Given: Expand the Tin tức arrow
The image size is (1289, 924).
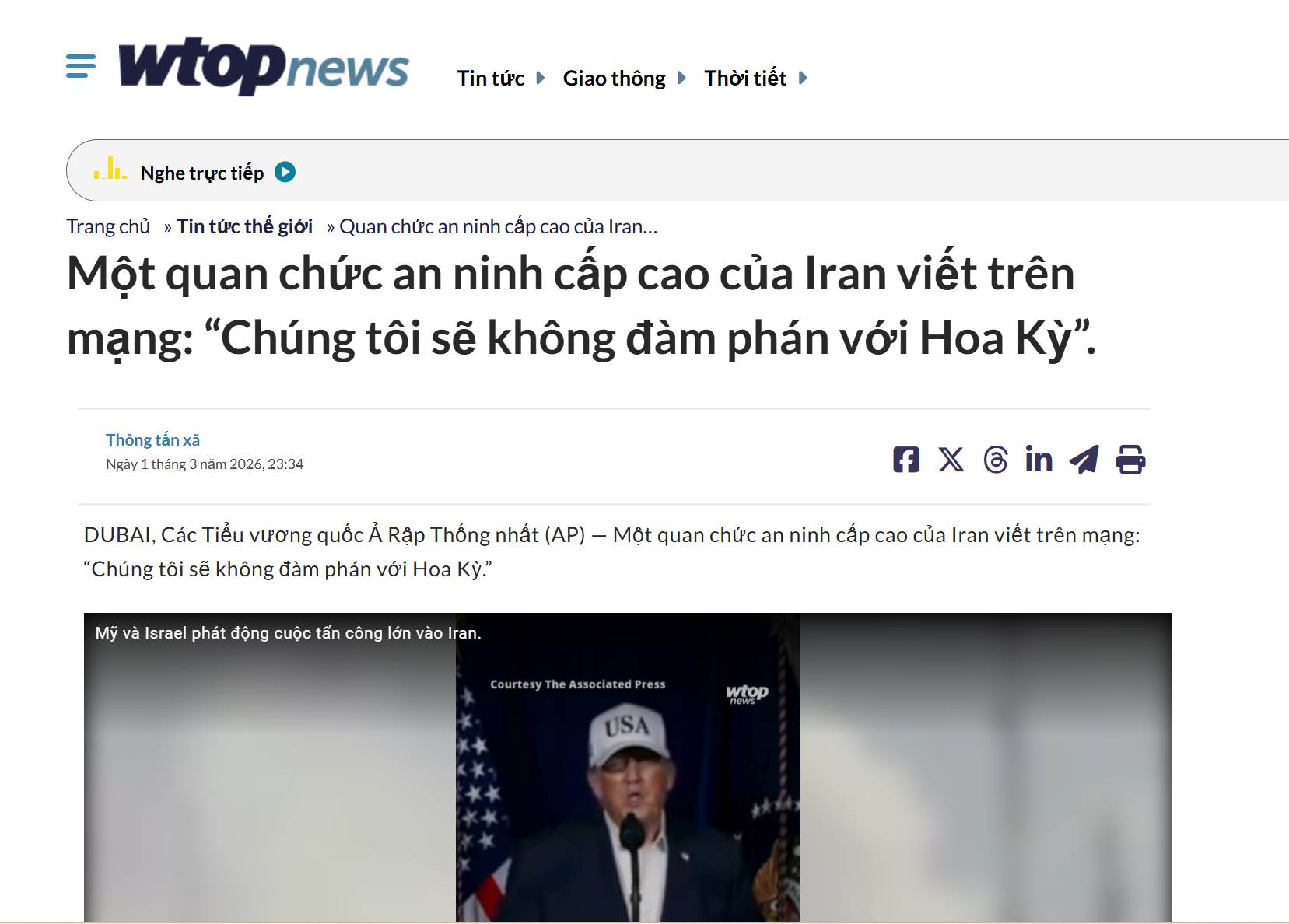Looking at the screenshot, I should (x=541, y=78).
